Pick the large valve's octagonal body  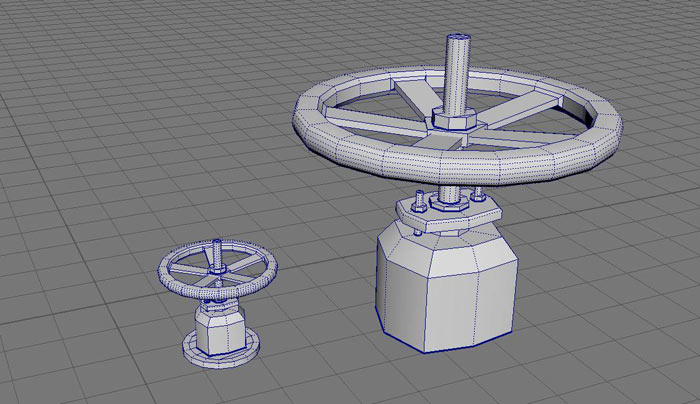tap(445, 292)
